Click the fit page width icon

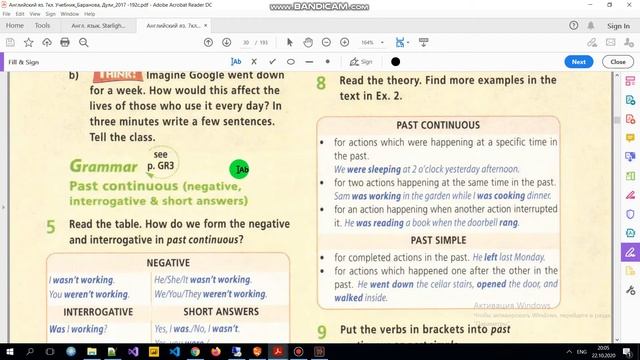[x=400, y=42]
